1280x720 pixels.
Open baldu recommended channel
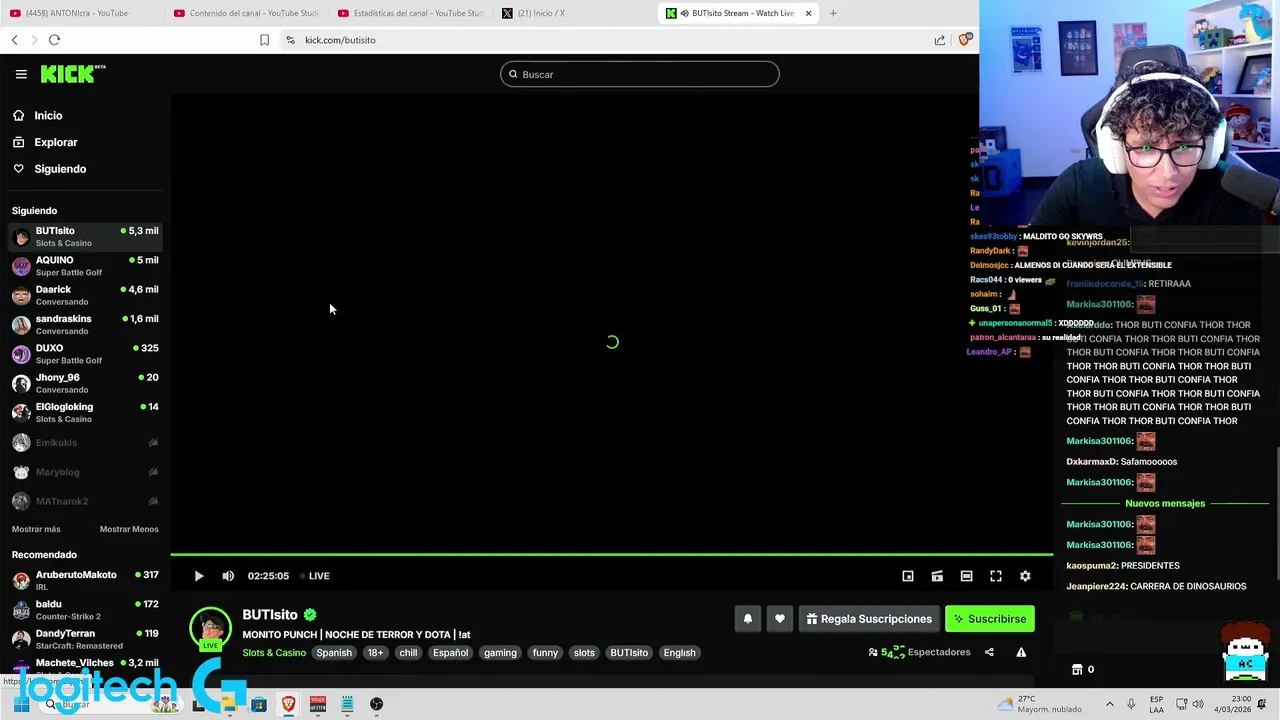point(85,610)
